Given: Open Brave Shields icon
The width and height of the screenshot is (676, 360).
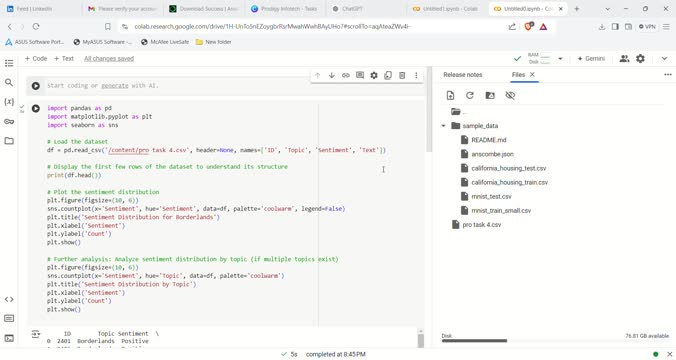Looking at the screenshot, I should pos(529,27).
